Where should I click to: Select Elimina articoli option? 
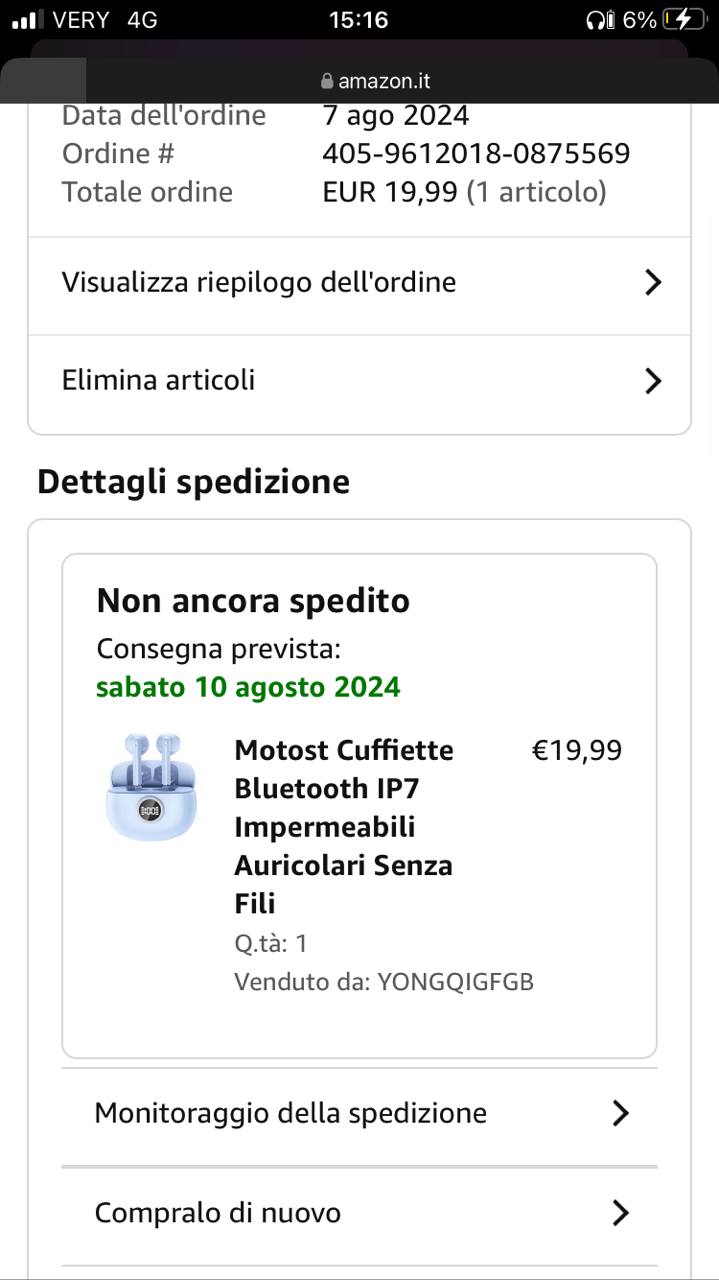pos(158,381)
